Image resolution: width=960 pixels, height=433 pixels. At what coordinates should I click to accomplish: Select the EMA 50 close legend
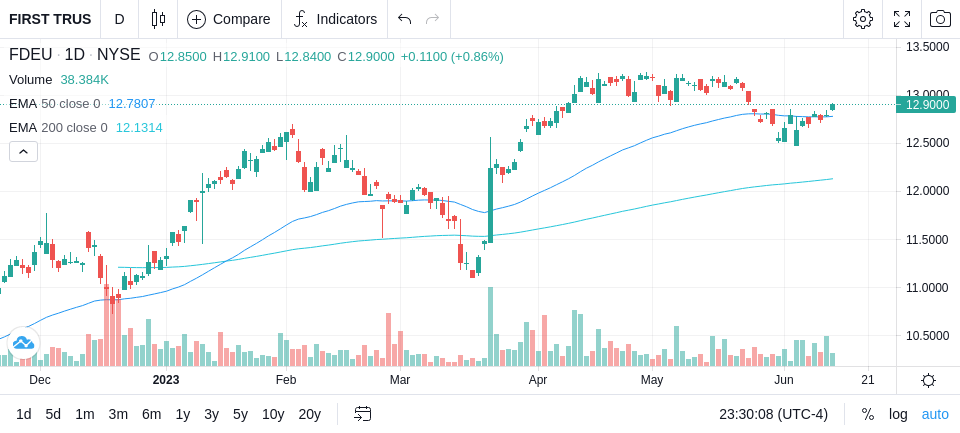click(54, 104)
